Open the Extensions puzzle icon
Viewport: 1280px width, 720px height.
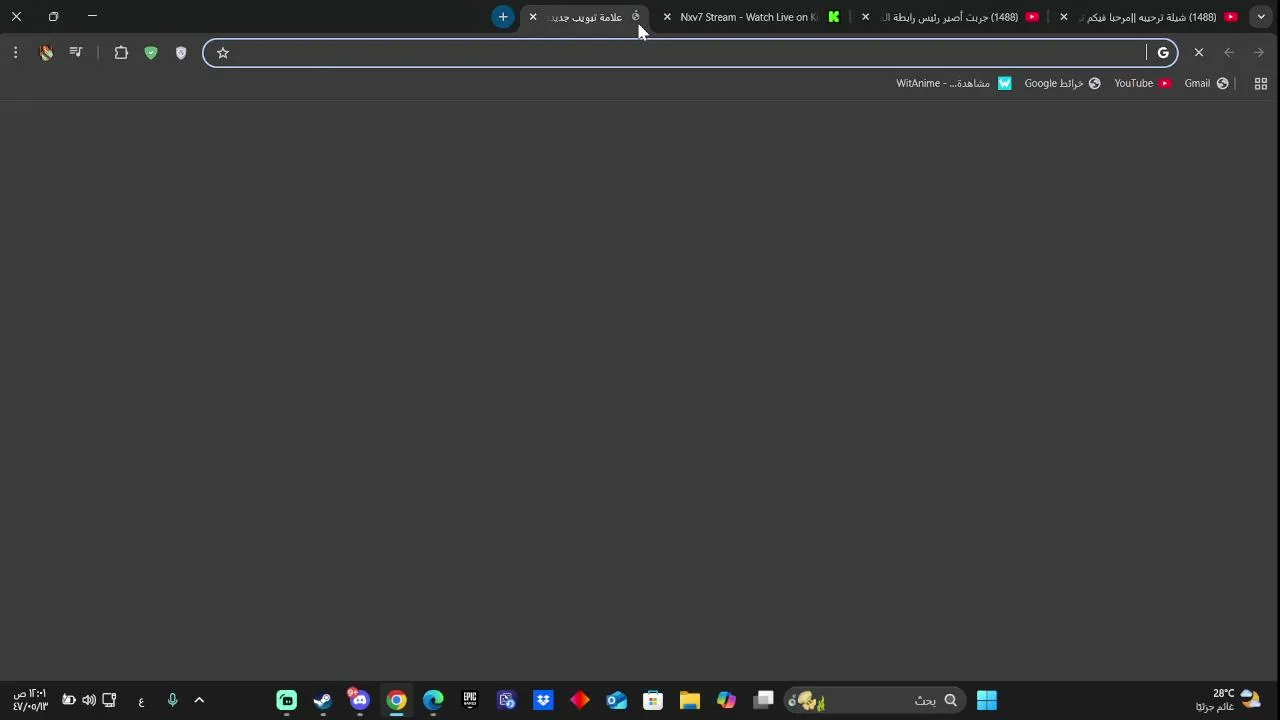121,53
